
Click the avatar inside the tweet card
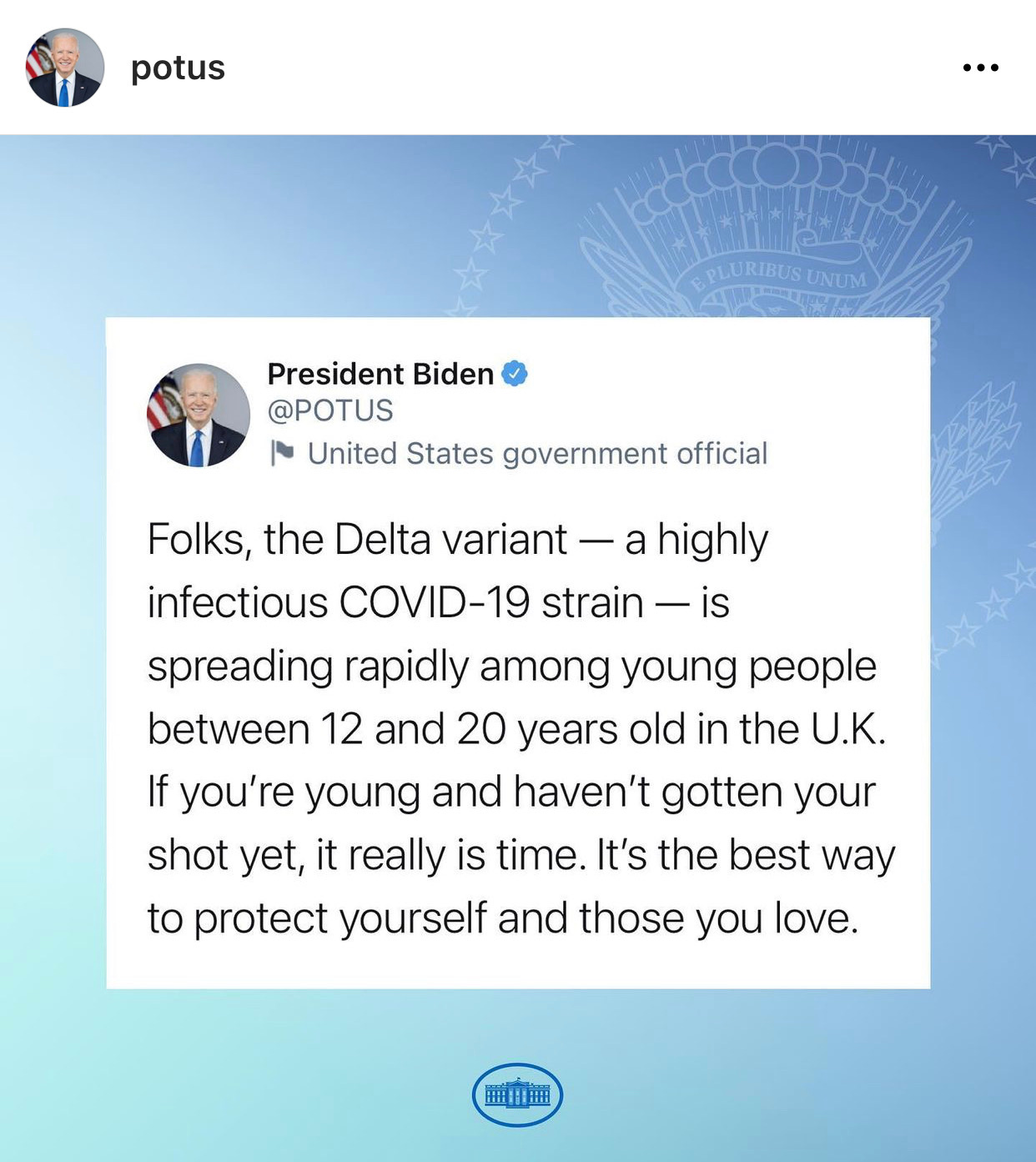pyautogui.click(x=199, y=415)
